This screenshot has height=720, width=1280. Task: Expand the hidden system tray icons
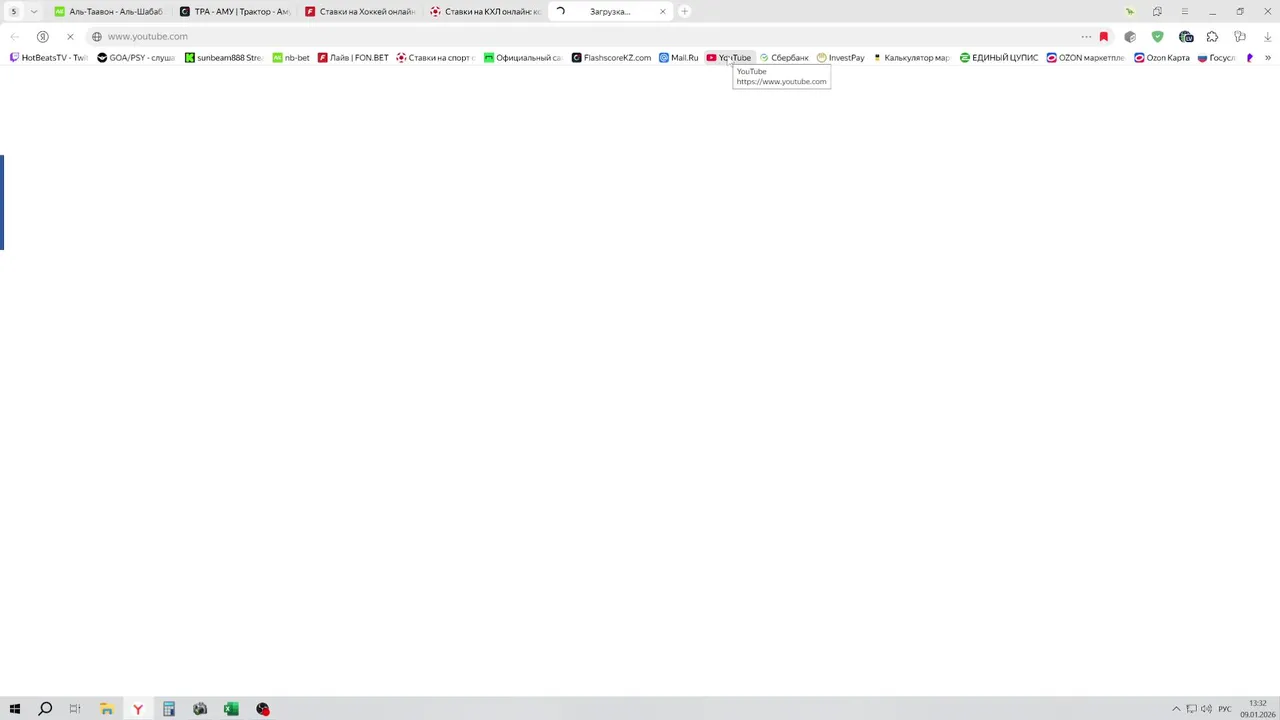(x=1176, y=709)
